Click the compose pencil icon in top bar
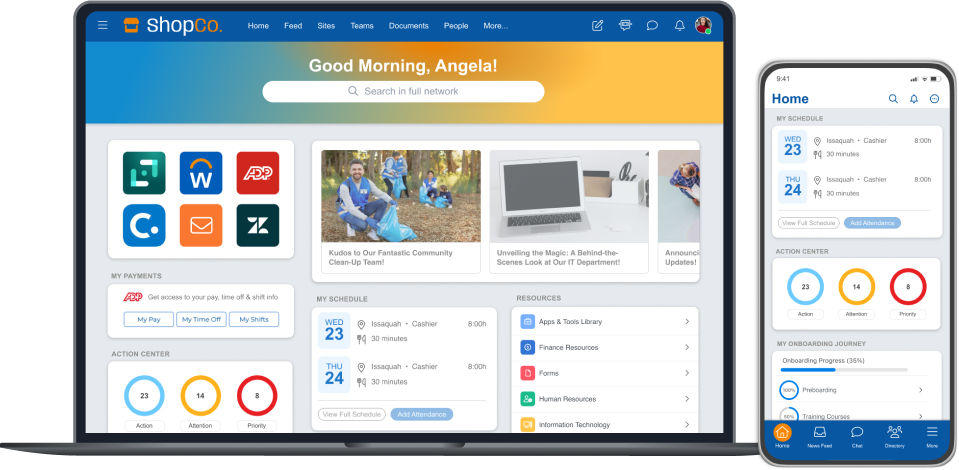This screenshot has height=470, width=959. click(x=598, y=26)
